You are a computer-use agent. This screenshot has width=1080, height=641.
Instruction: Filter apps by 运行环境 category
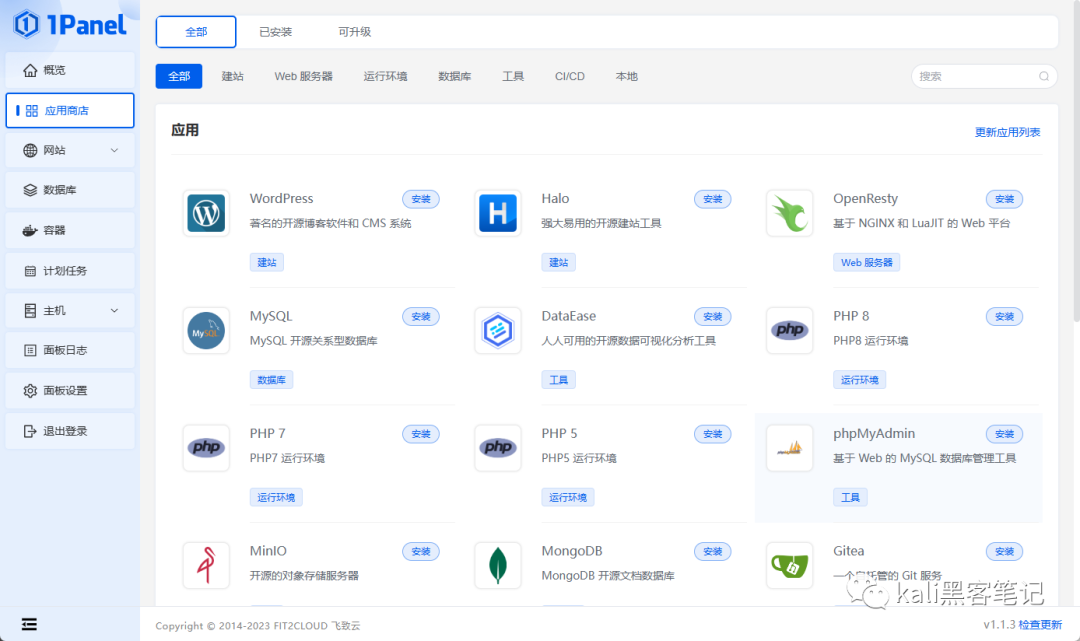(x=386, y=76)
